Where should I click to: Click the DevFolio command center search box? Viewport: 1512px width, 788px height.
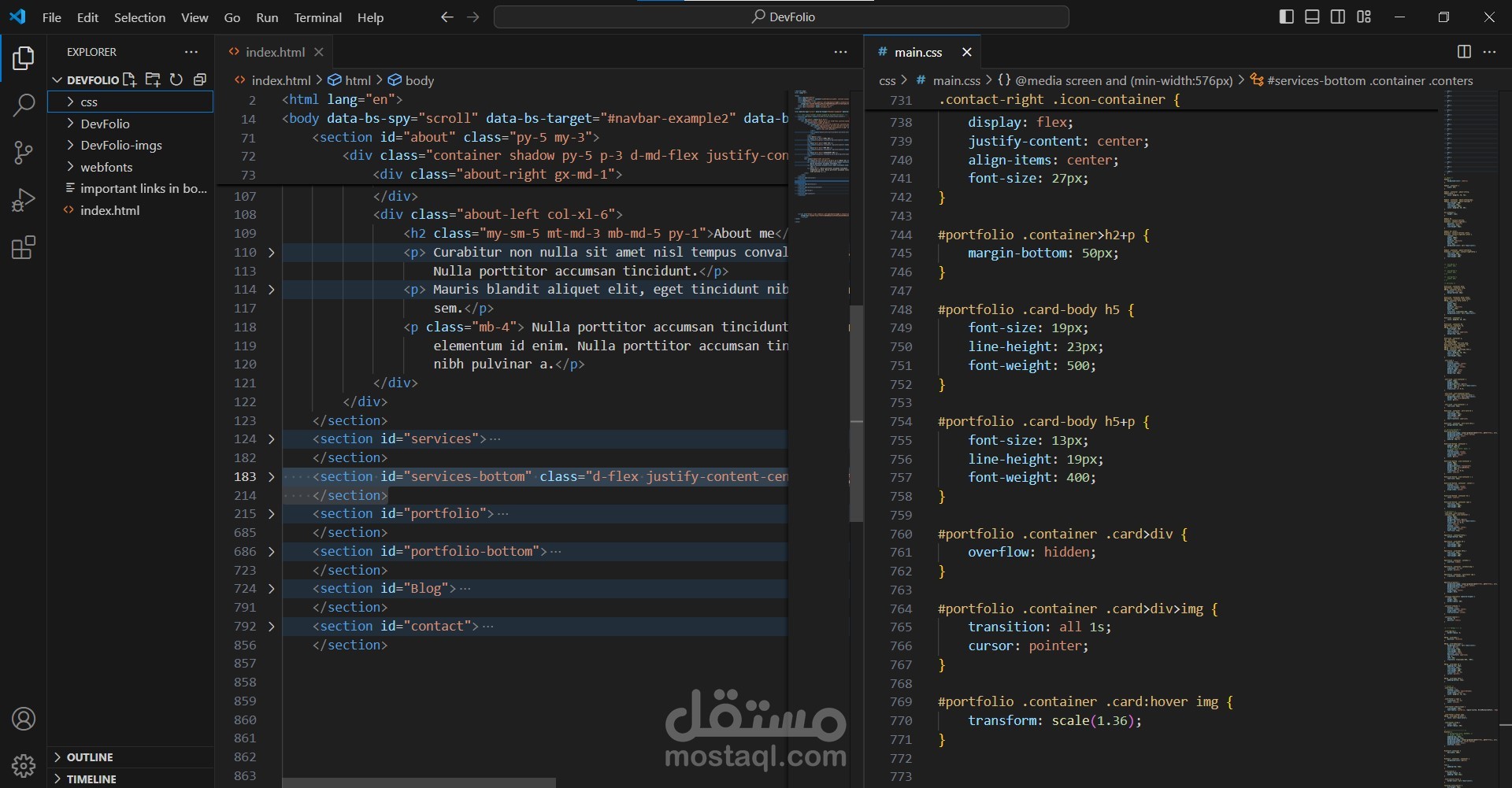tap(781, 17)
